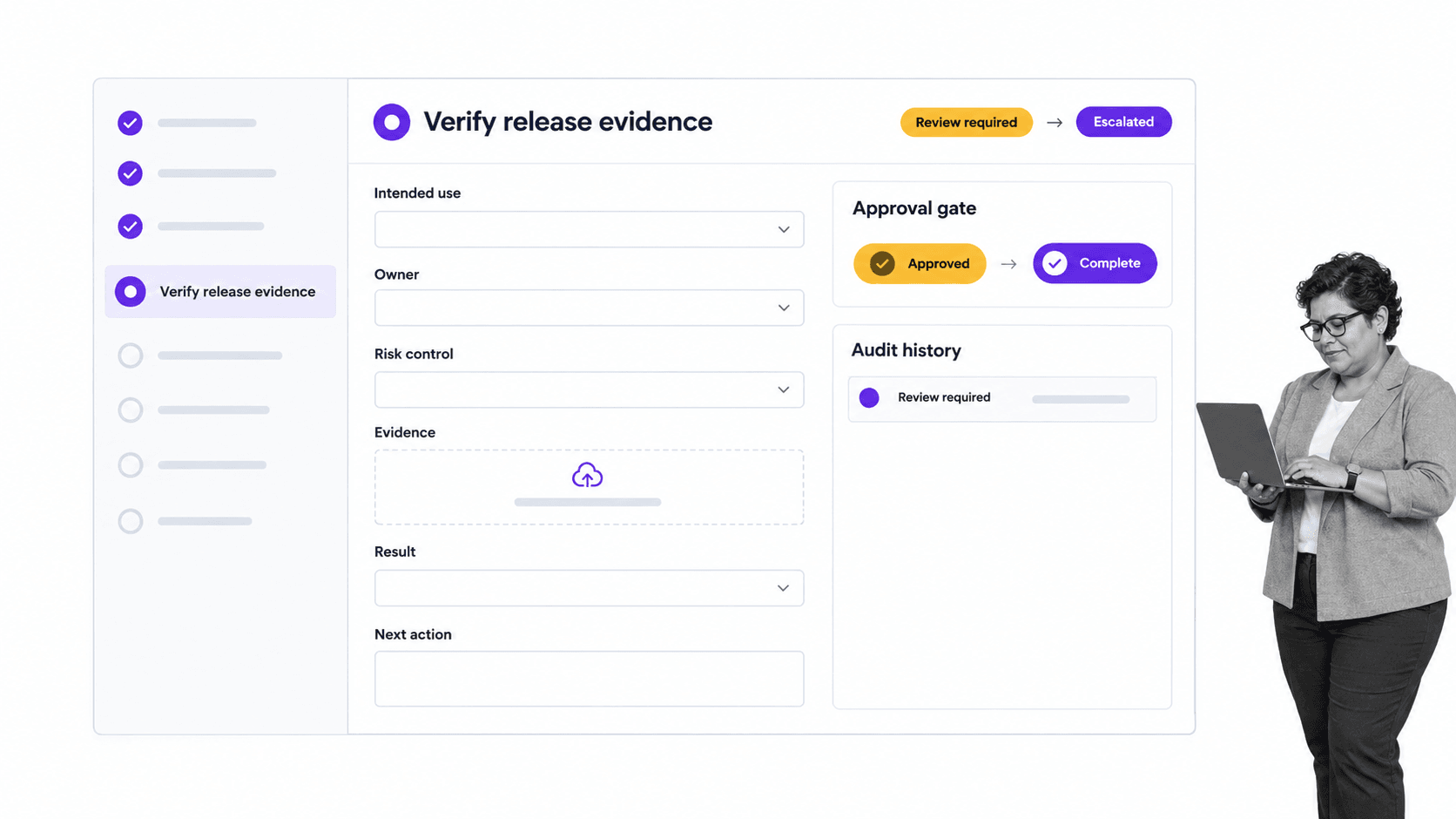
Task: Click the active step circle icon beside sidebar Verify release evidence
Action: tap(131, 292)
